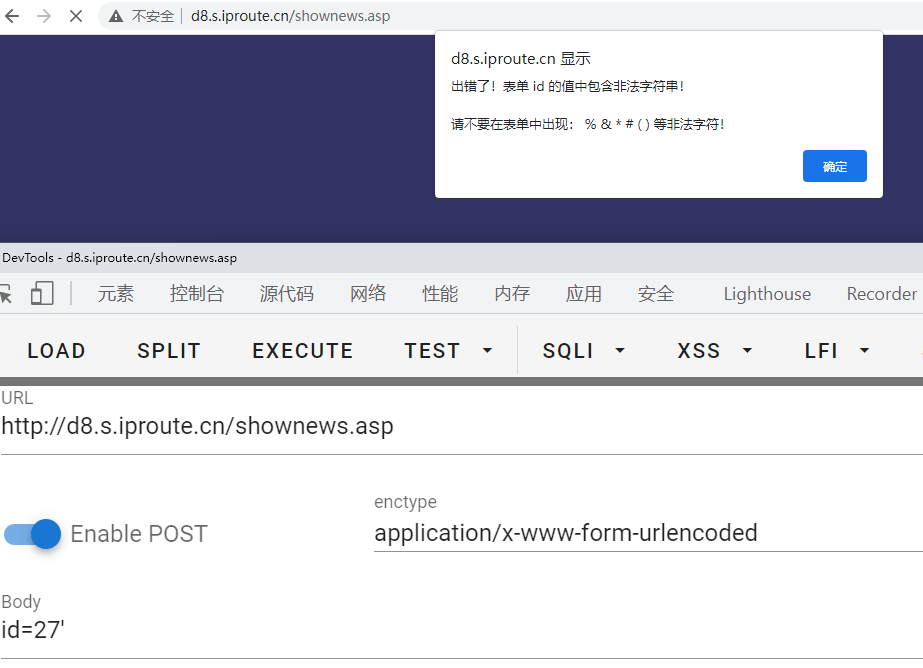Switch to the Lighthouse tab
Image resolution: width=923 pixels, height=668 pixels.
(x=767, y=294)
